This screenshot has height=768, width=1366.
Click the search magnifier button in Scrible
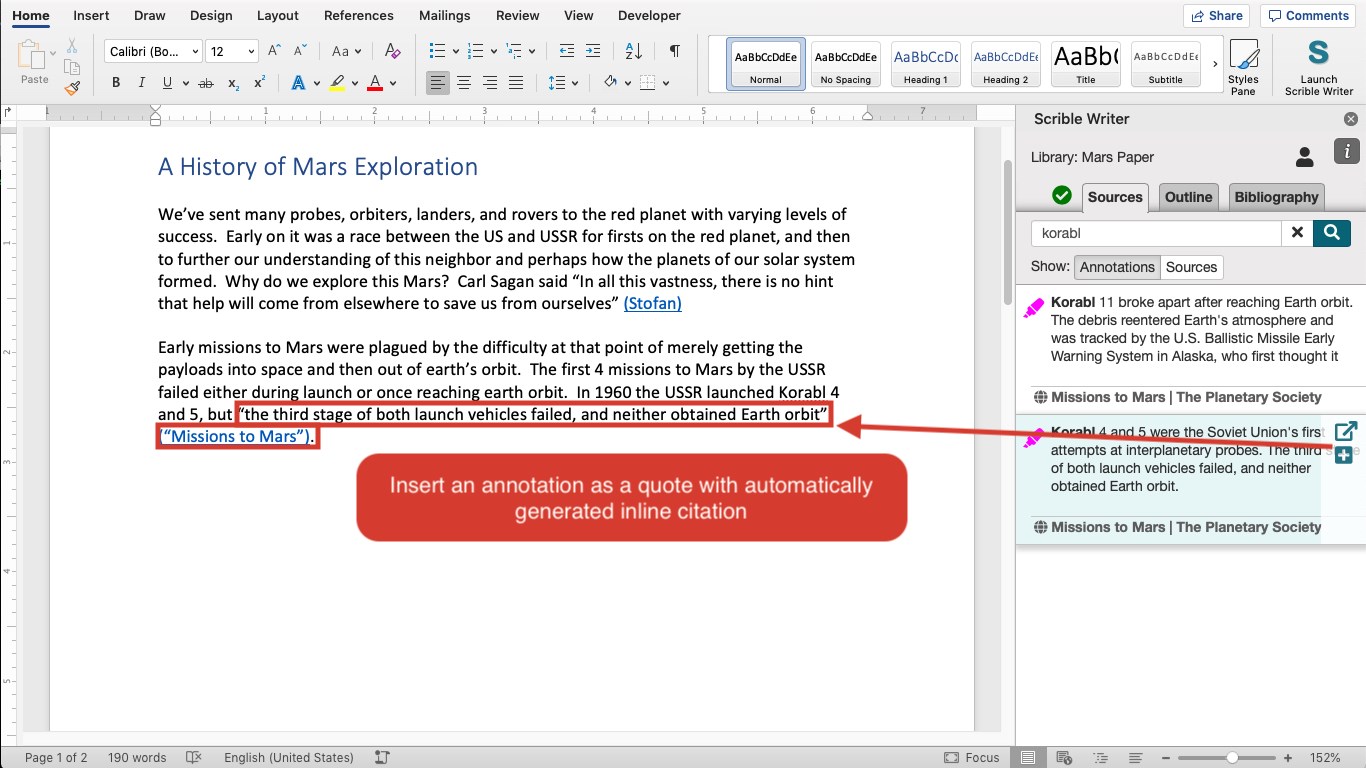click(x=1331, y=233)
